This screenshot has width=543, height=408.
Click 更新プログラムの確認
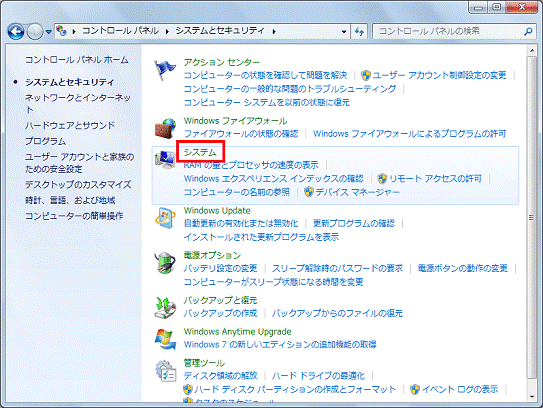354,223
